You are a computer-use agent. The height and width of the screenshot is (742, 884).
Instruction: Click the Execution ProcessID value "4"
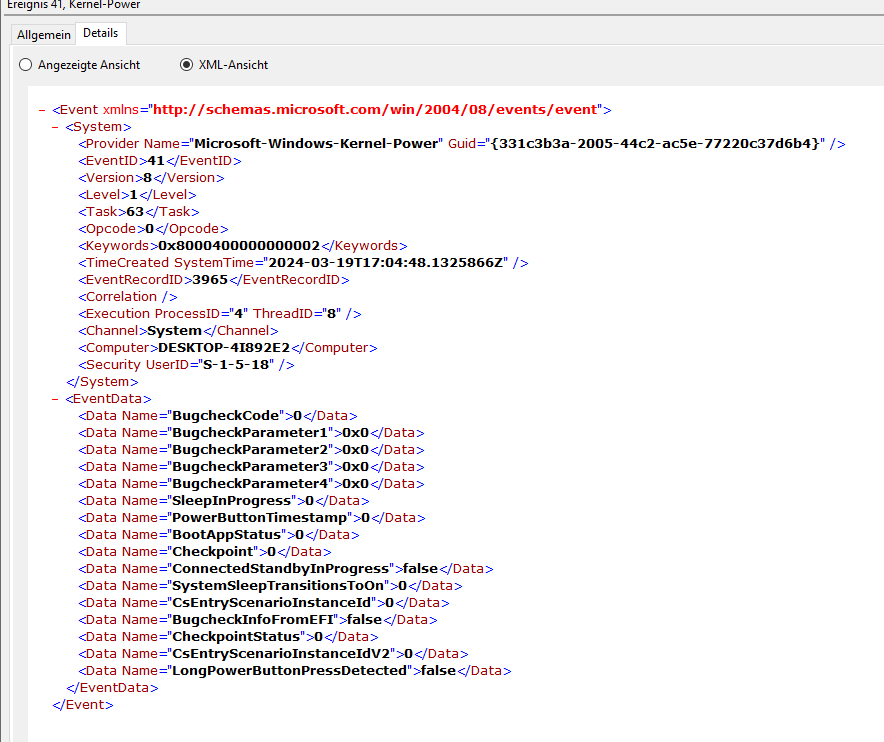pos(238,313)
